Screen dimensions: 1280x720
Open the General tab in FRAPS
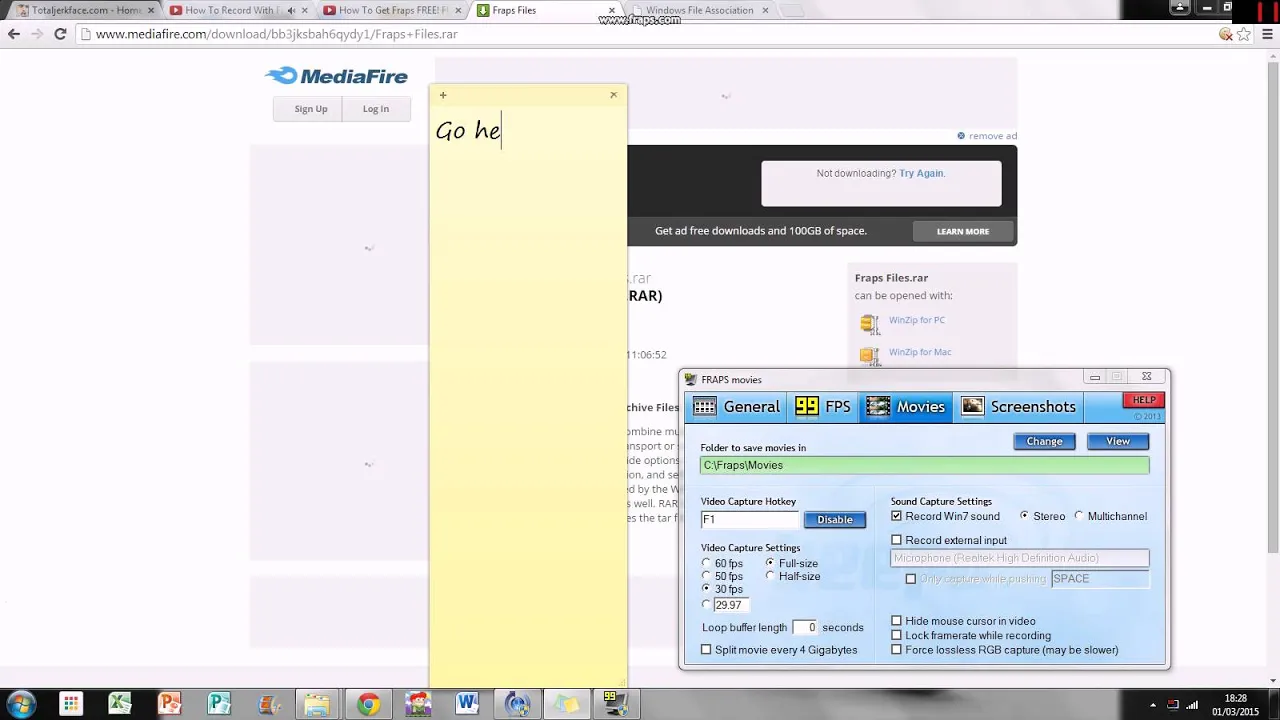tap(736, 407)
